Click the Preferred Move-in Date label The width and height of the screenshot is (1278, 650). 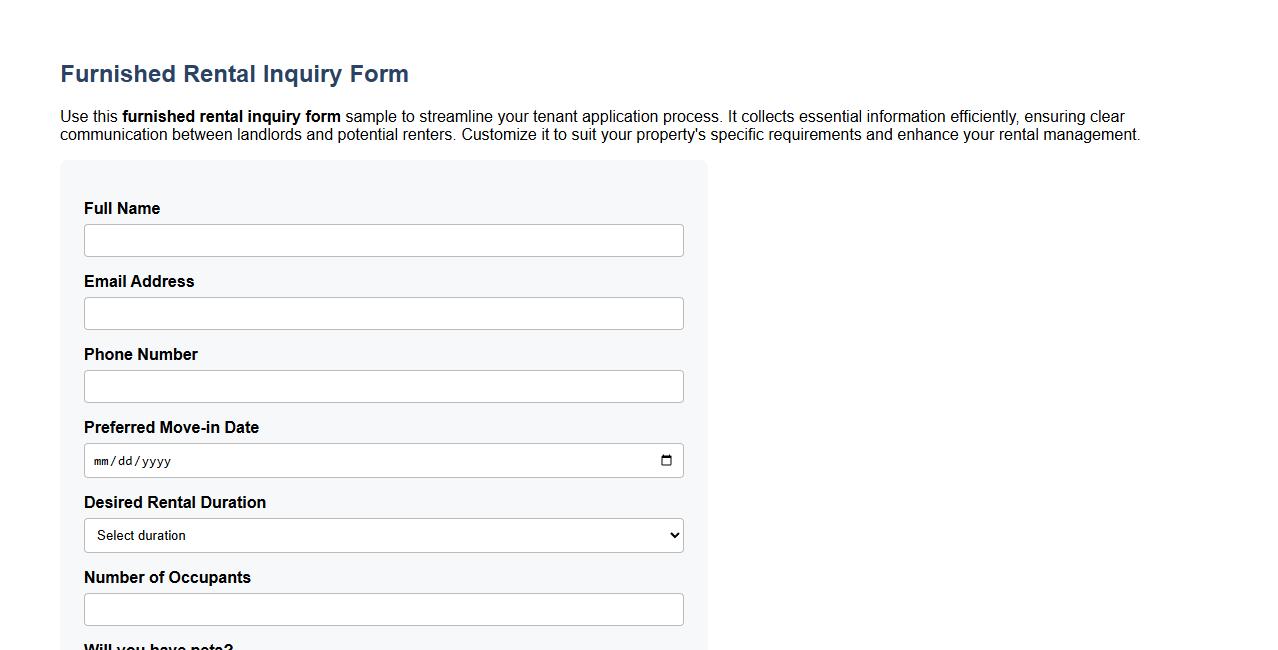[171, 427]
